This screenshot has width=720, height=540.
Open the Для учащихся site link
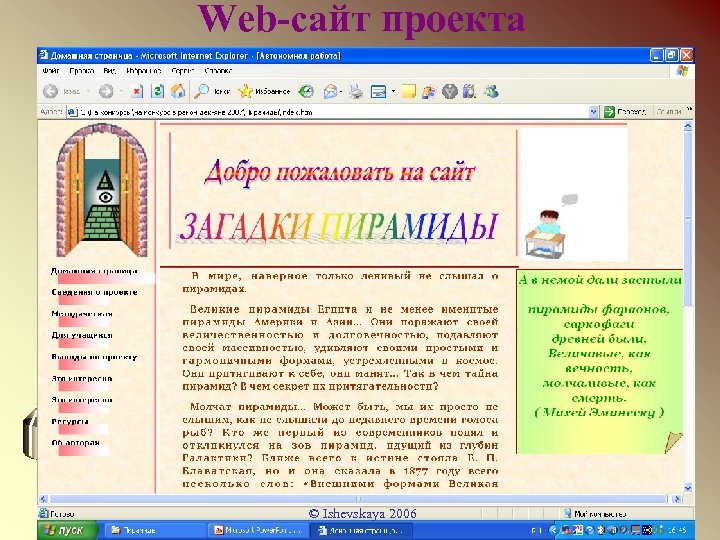coord(82,335)
